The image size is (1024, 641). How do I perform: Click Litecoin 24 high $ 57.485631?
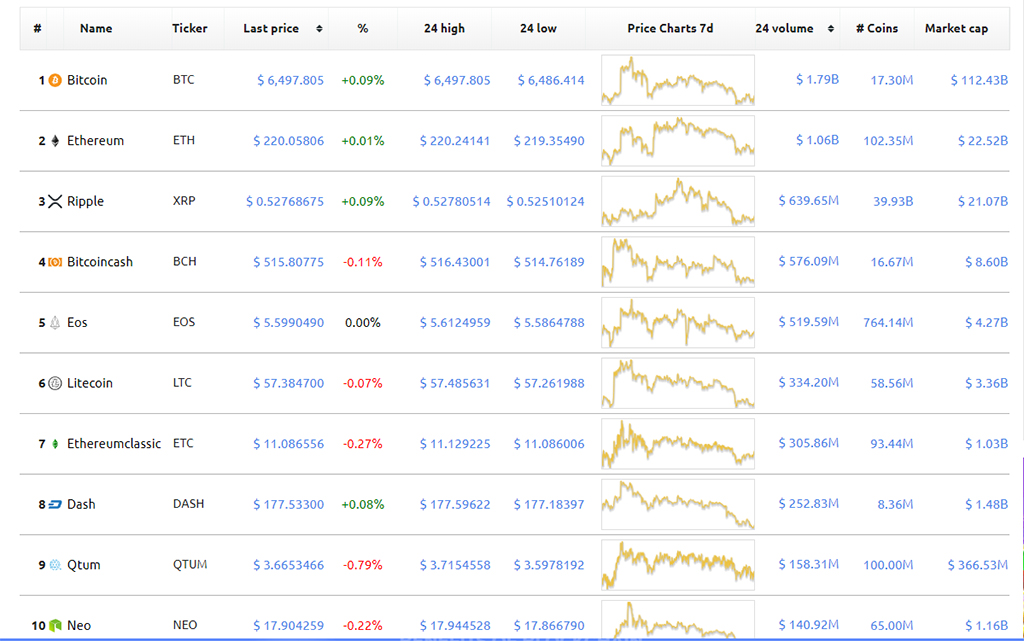click(x=455, y=383)
